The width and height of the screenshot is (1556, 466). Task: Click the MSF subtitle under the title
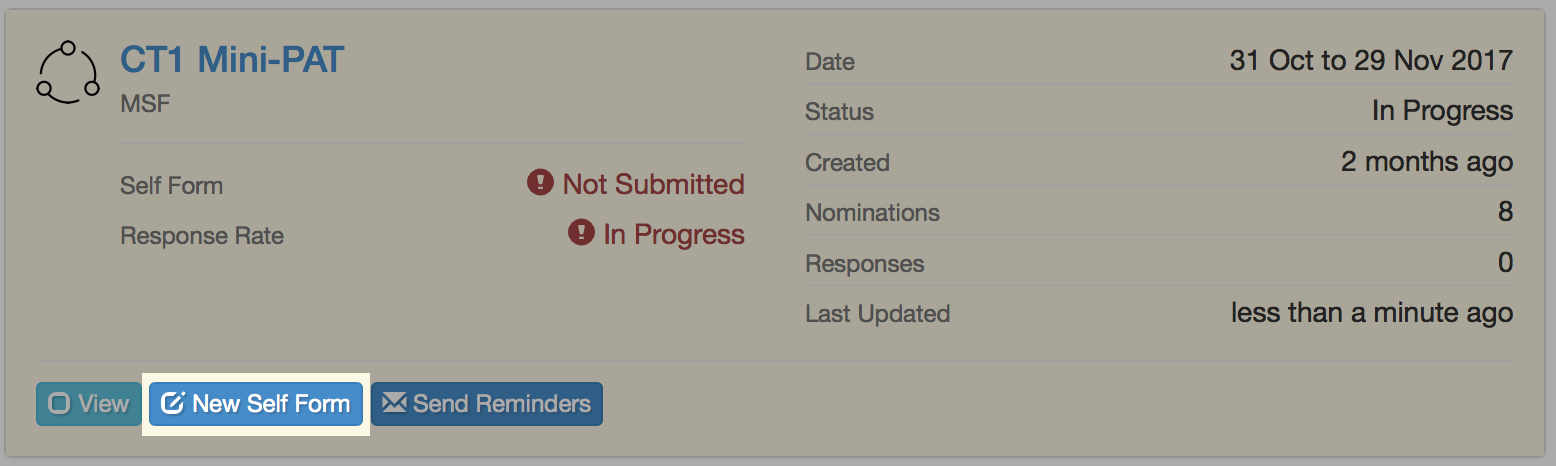(145, 103)
